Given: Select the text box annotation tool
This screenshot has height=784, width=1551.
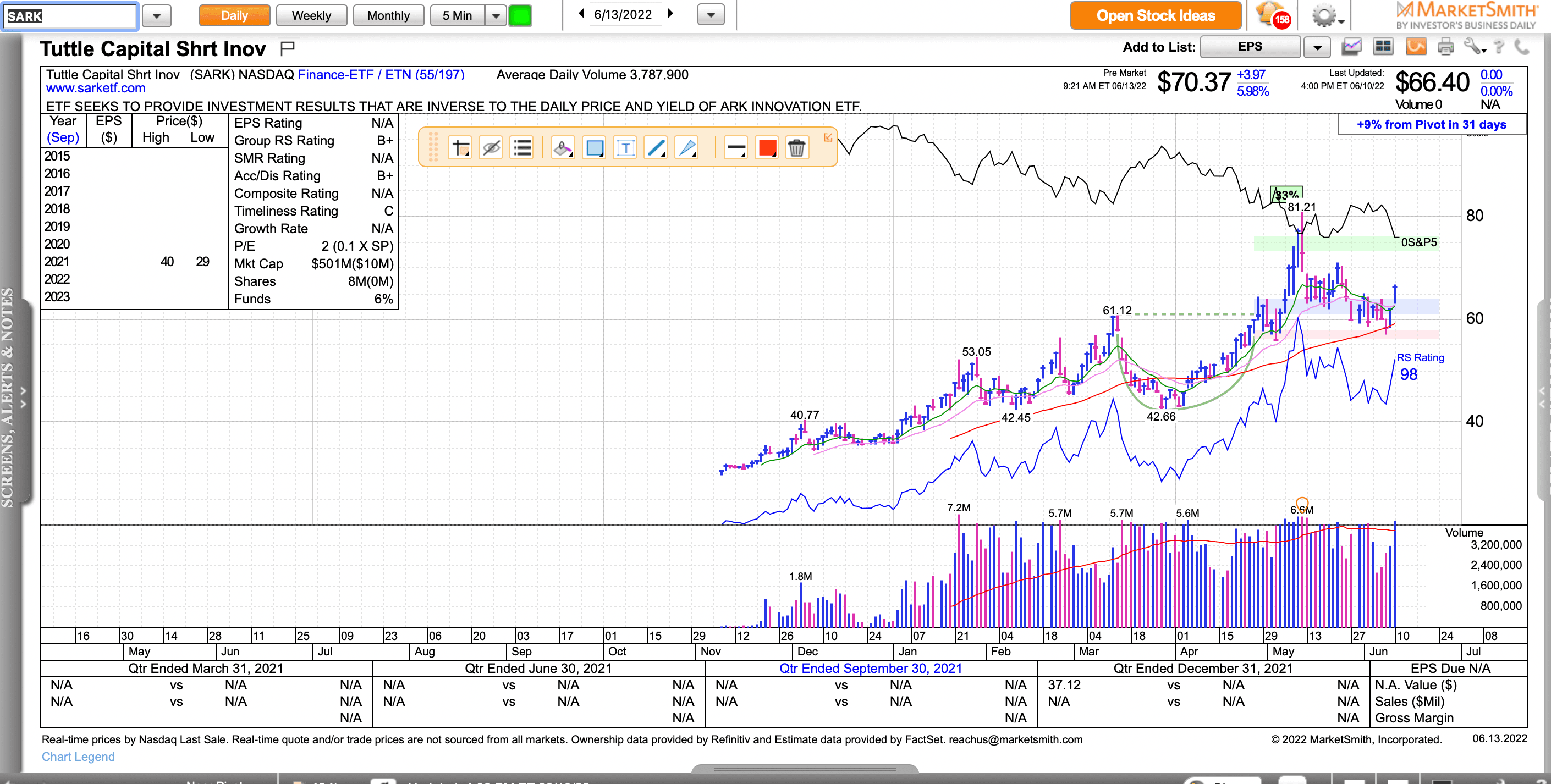Looking at the screenshot, I should click(x=625, y=148).
